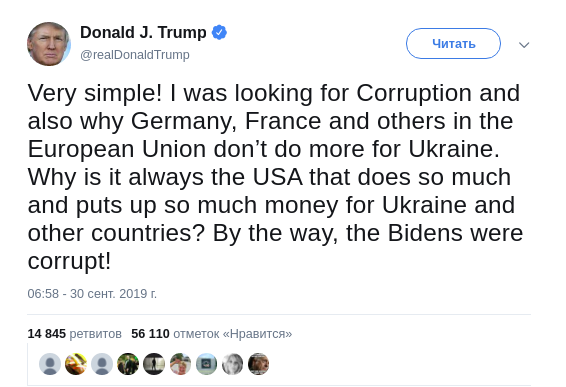Open the black-and-white blonde woman avatar

pyautogui.click(x=232, y=364)
